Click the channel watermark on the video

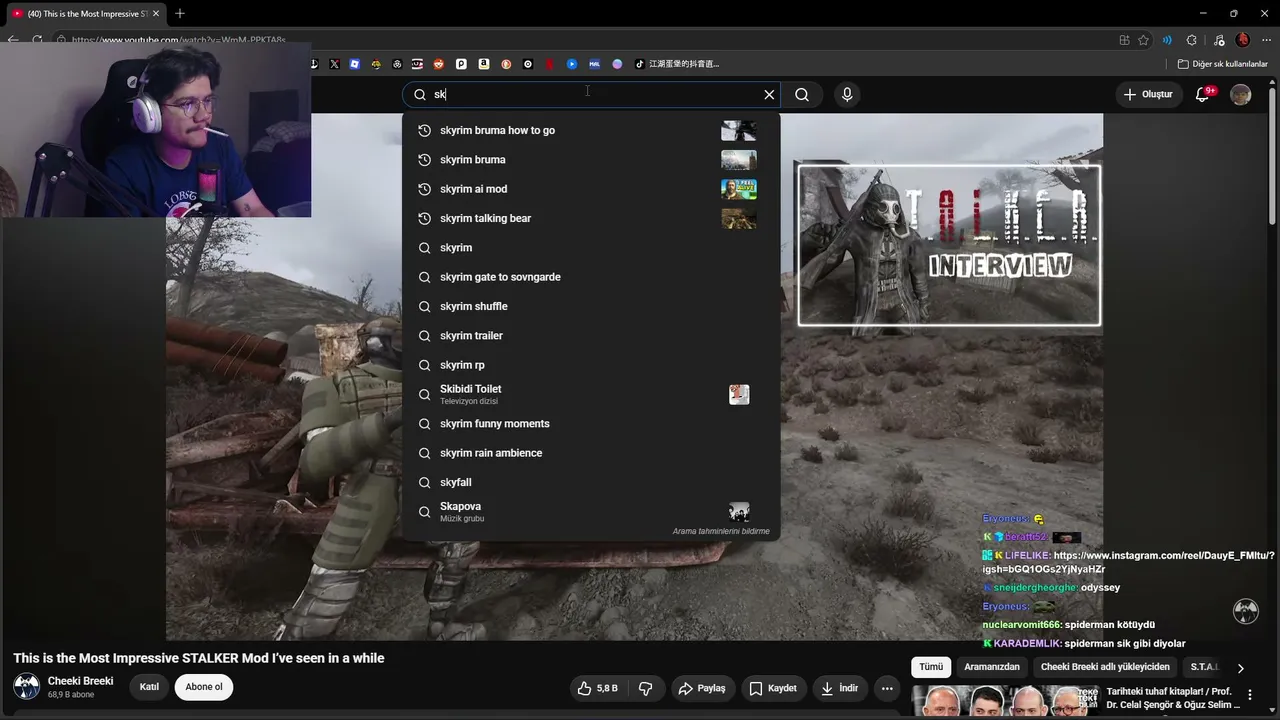[1246, 611]
